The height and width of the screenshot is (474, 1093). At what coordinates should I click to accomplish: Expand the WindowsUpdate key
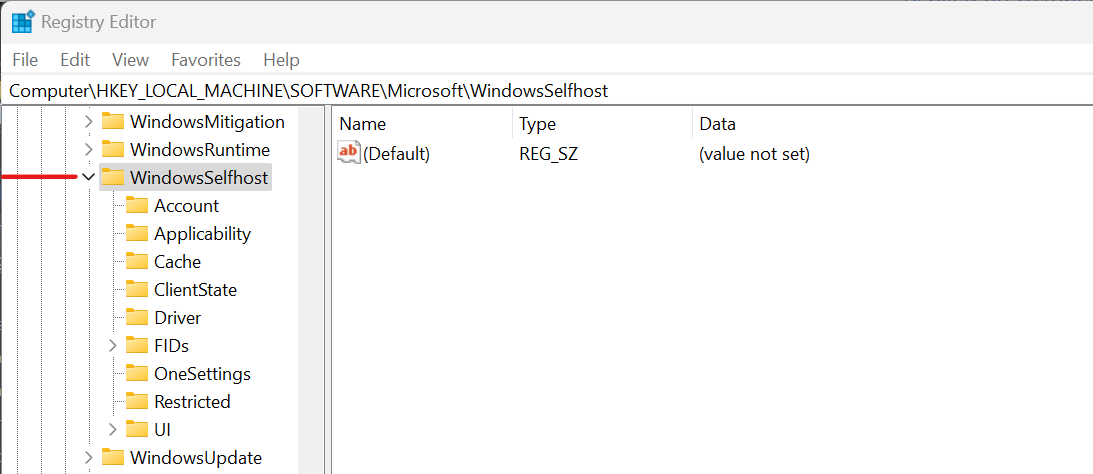pos(88,458)
